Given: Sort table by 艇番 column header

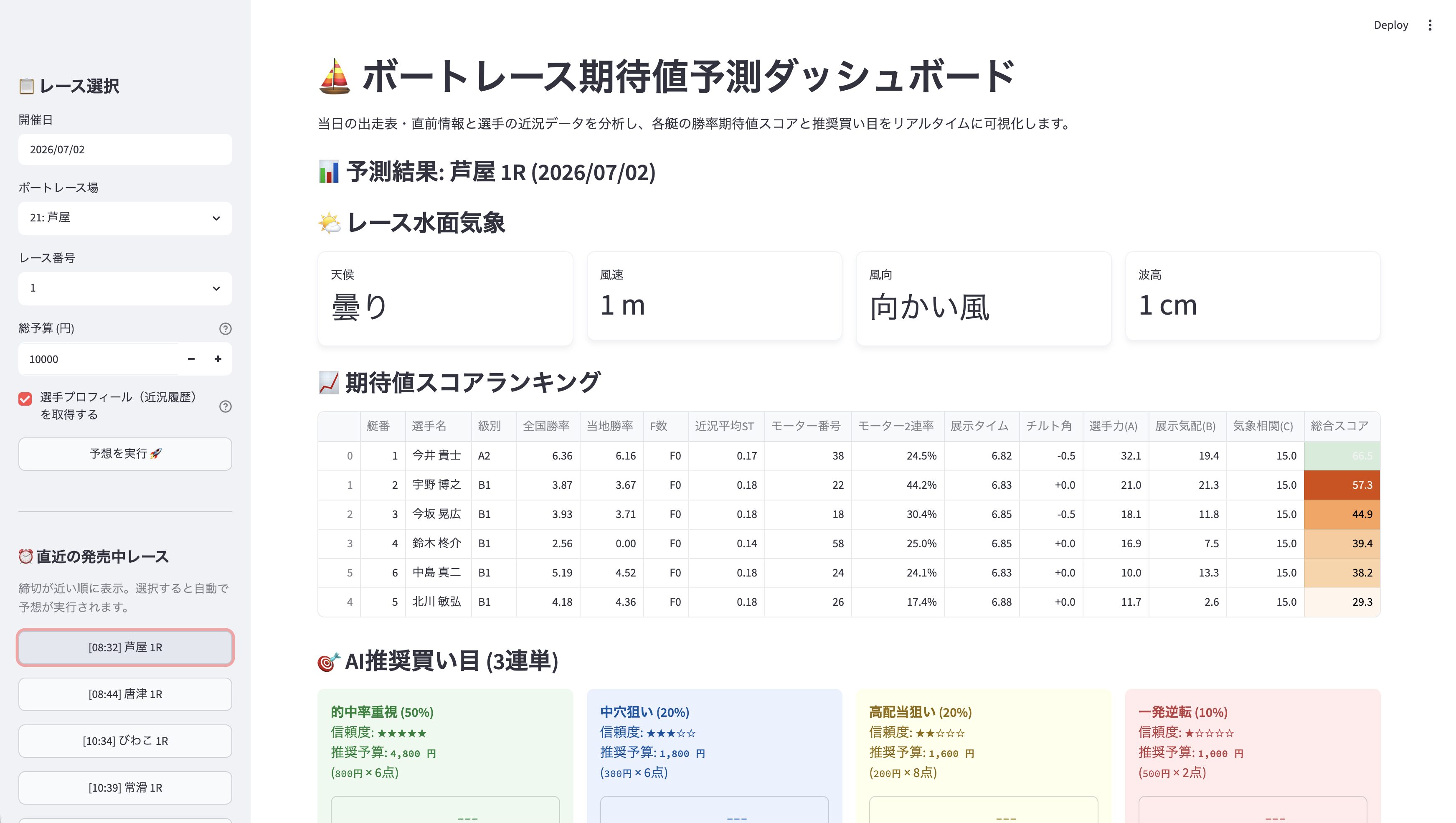Looking at the screenshot, I should [x=383, y=426].
